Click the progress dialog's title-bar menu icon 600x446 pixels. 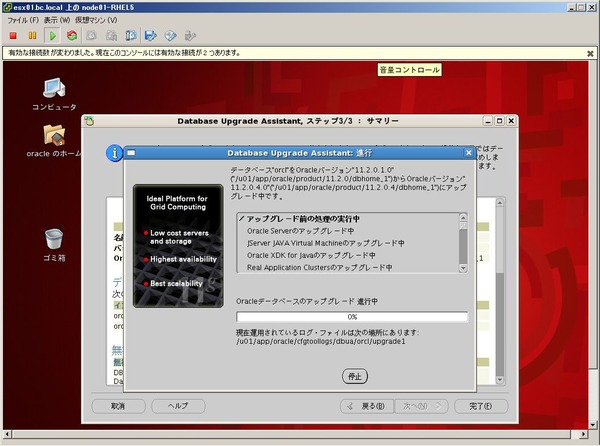tap(131, 153)
